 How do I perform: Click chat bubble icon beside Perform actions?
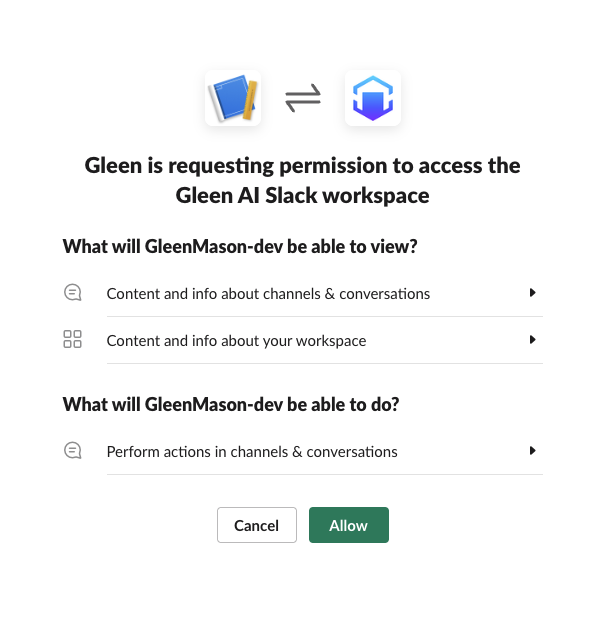72,451
